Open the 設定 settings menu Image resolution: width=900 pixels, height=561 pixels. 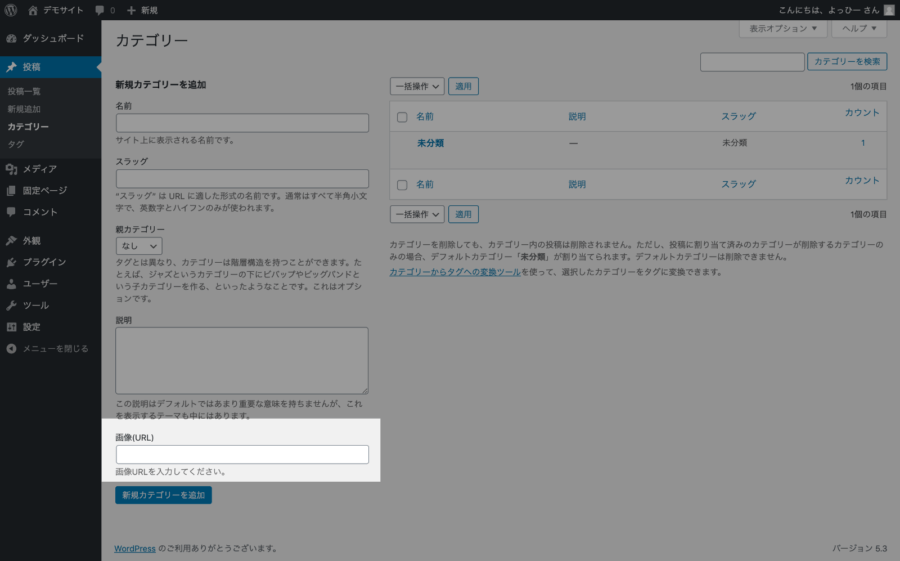click(31, 327)
